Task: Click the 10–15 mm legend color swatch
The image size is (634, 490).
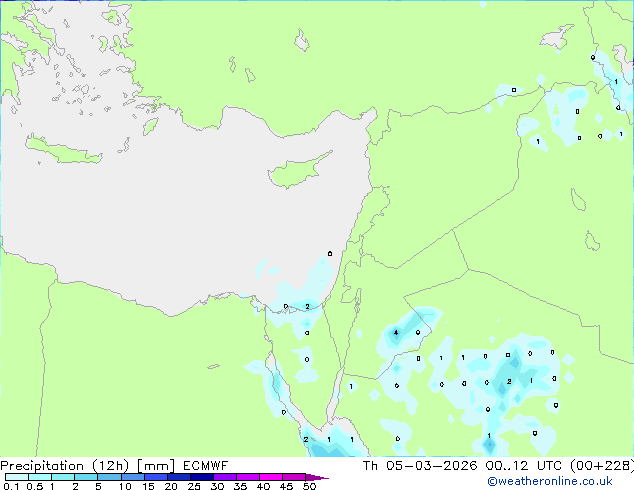Action: coord(132,477)
